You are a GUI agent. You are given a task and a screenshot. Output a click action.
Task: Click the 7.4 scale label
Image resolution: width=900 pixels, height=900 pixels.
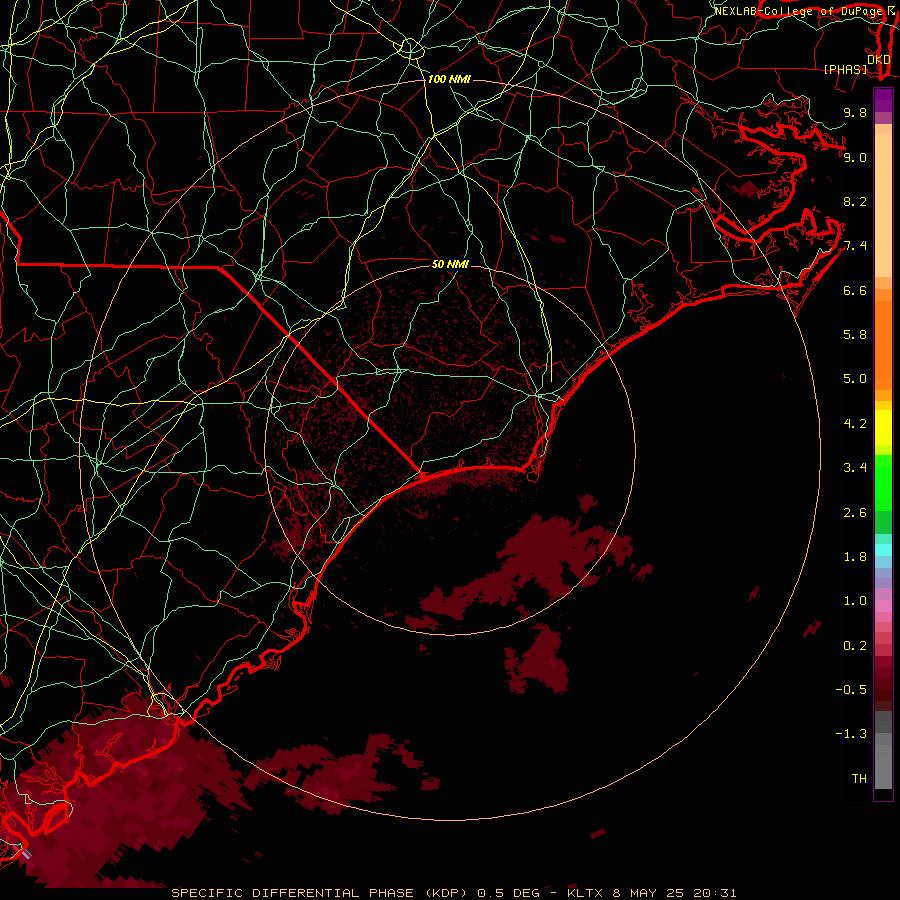(x=855, y=246)
